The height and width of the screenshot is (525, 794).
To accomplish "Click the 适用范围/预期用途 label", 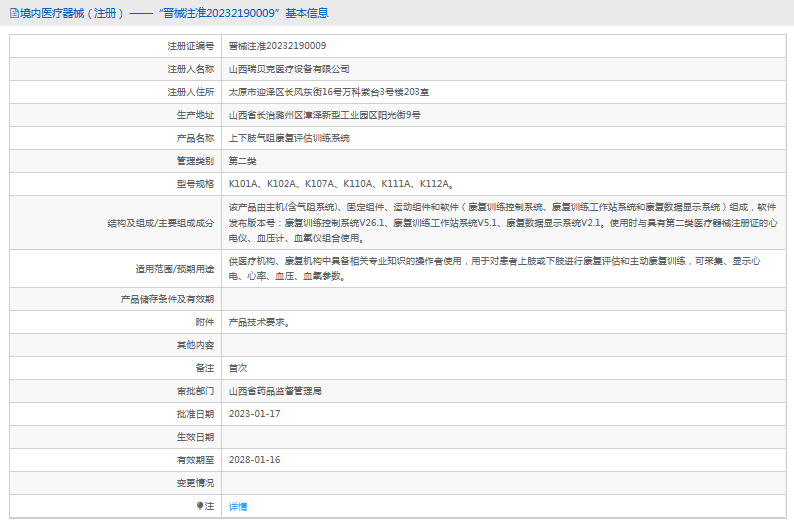I will [x=175, y=269].
